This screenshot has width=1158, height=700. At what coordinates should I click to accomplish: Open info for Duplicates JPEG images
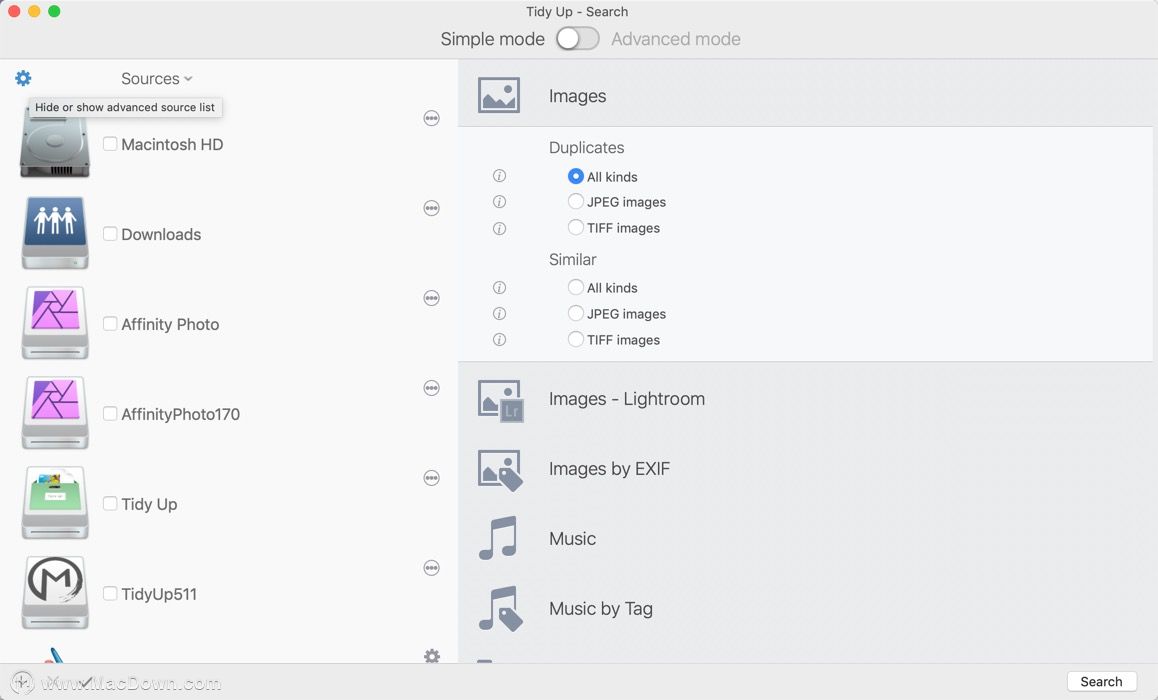coord(499,202)
